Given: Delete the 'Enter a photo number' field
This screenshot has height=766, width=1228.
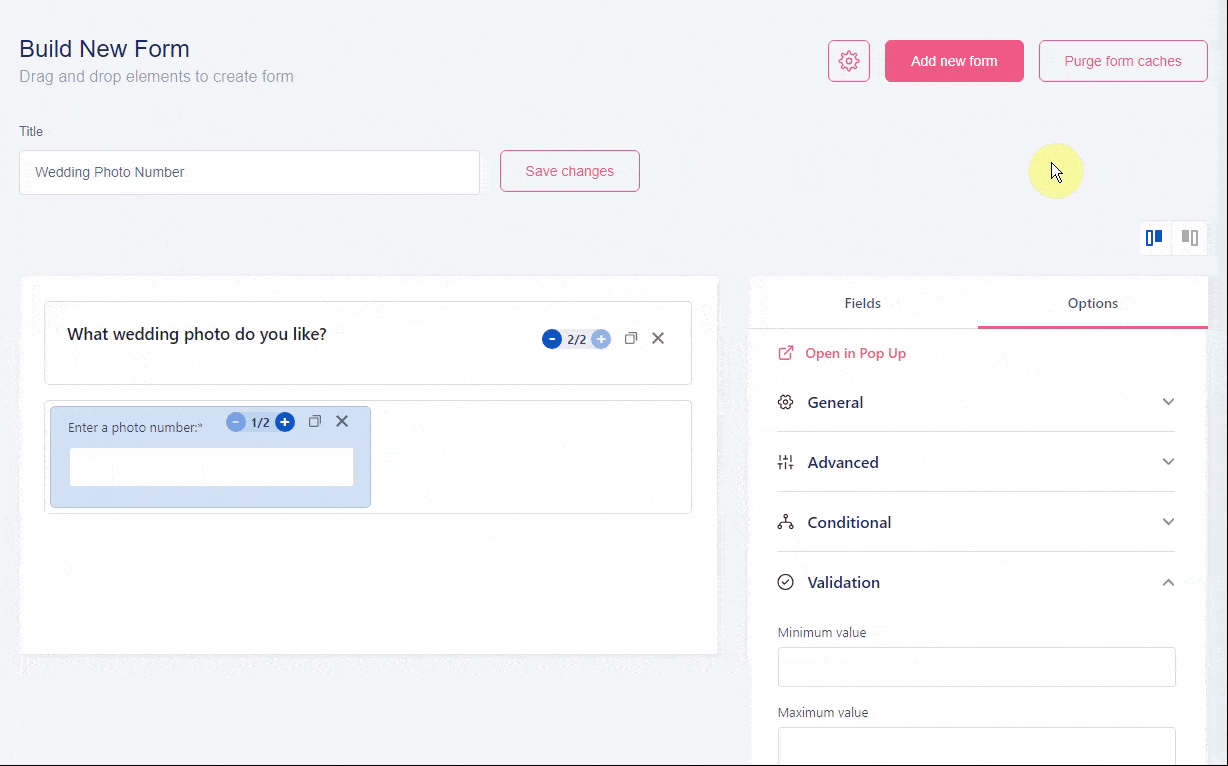Looking at the screenshot, I should click(x=342, y=422).
